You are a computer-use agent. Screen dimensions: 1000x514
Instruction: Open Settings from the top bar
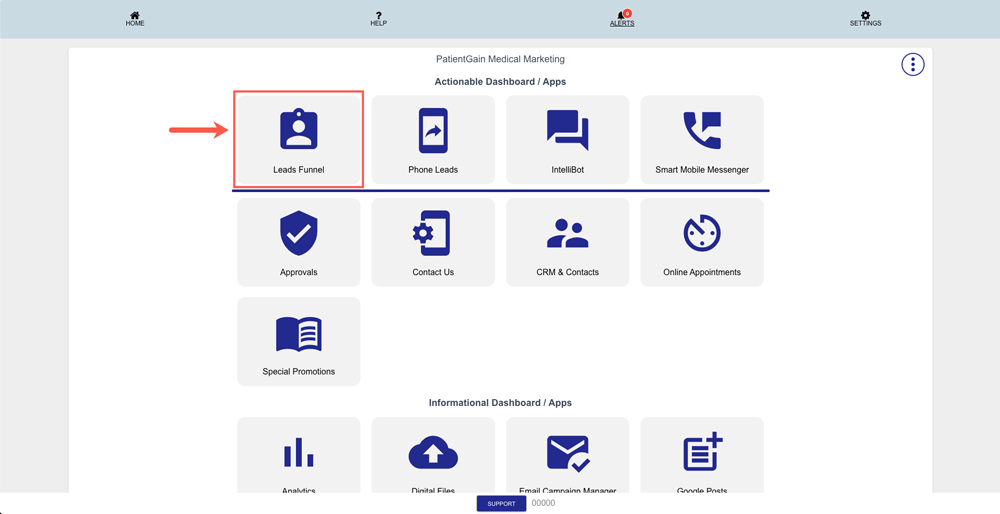(865, 18)
